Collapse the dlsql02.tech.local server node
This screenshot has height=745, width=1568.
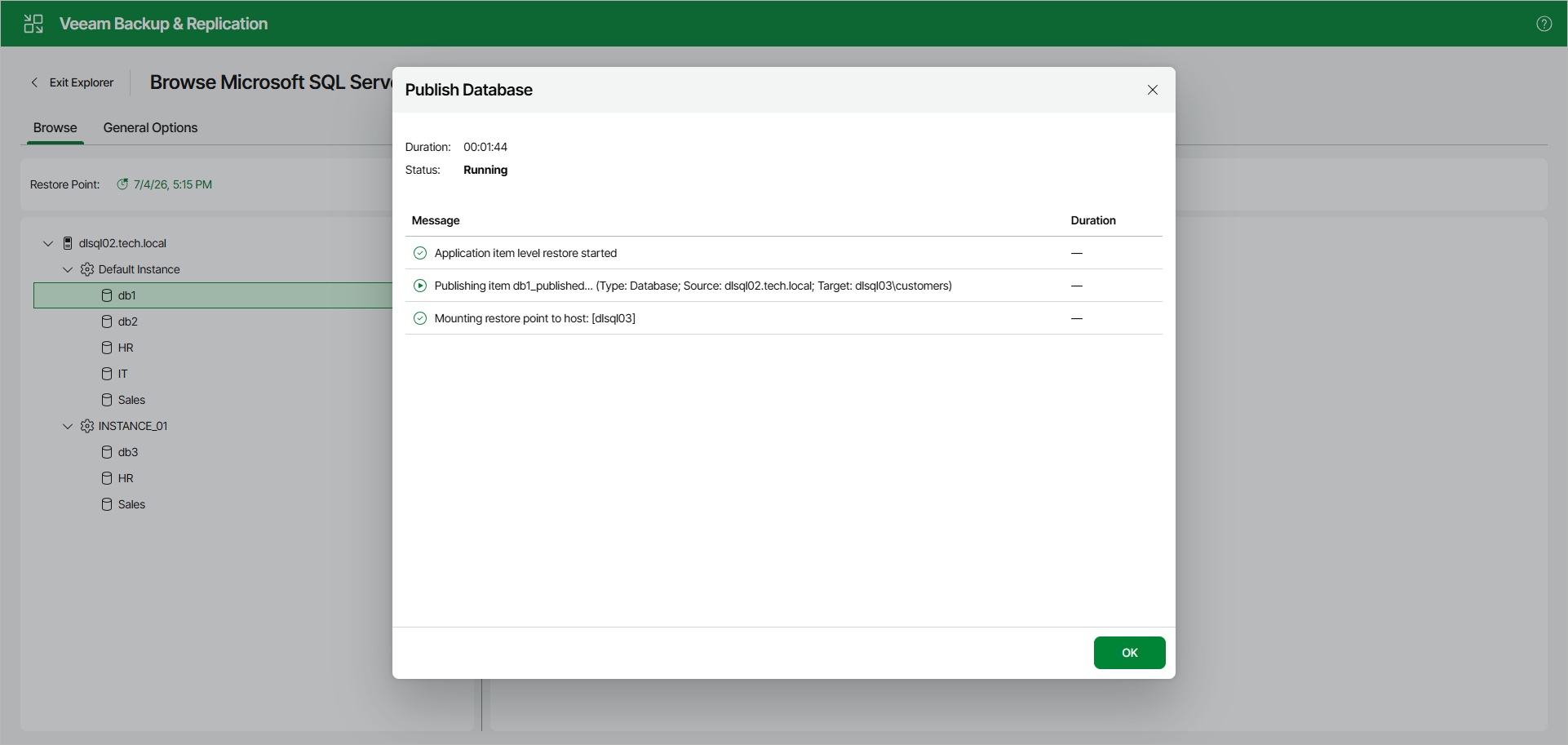click(x=48, y=243)
